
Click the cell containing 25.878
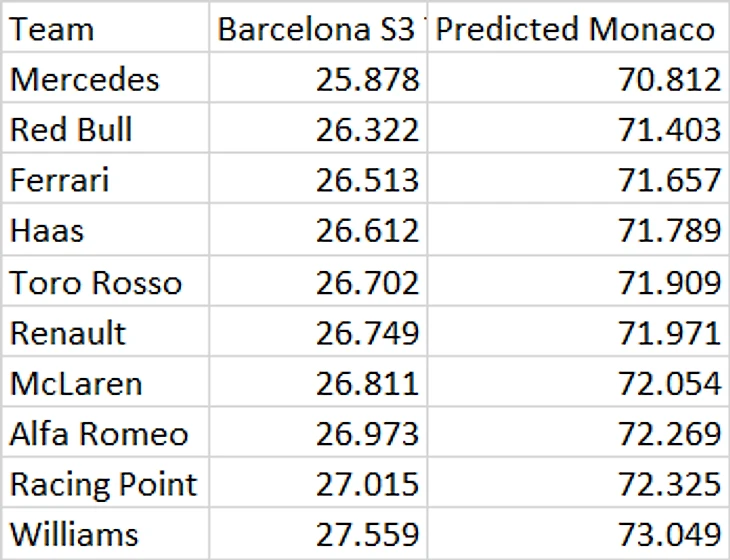tap(318, 79)
